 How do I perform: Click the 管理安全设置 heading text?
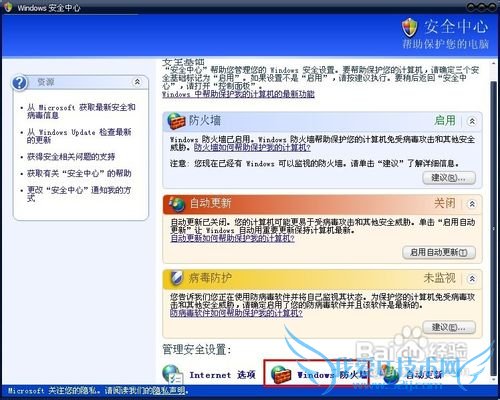click(x=196, y=350)
